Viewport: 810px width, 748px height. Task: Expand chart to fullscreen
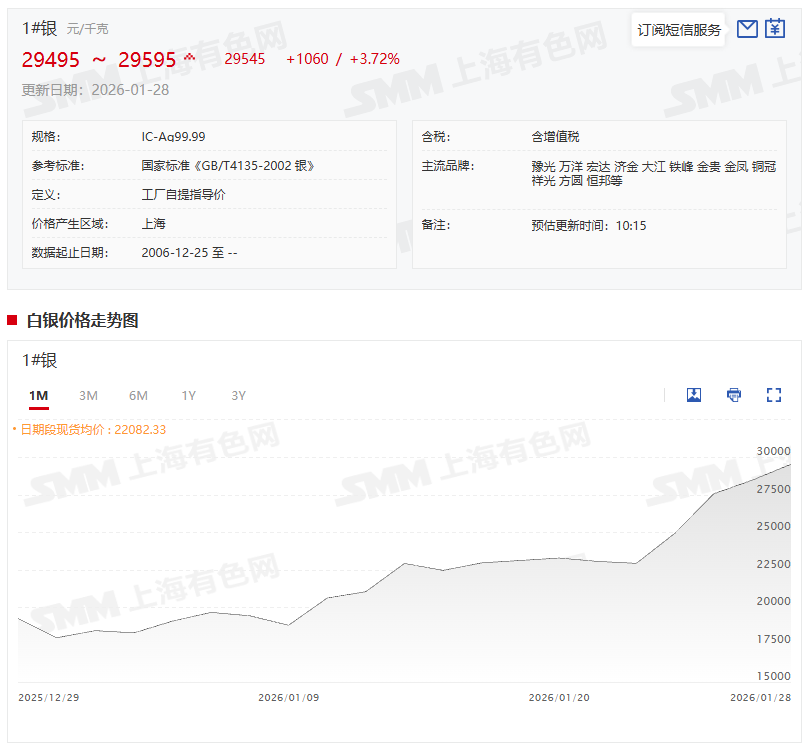[773, 395]
